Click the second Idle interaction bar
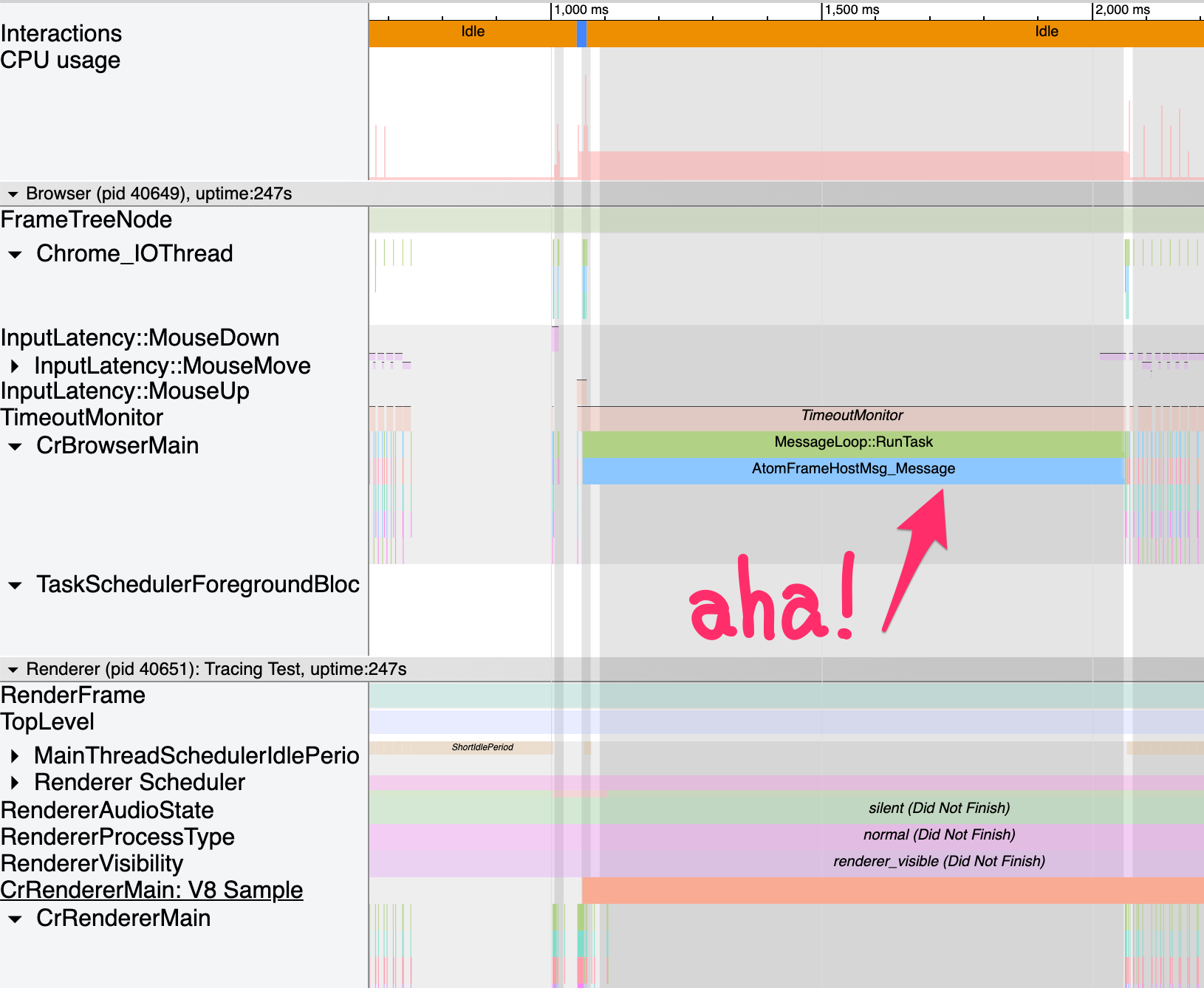 coord(895,32)
